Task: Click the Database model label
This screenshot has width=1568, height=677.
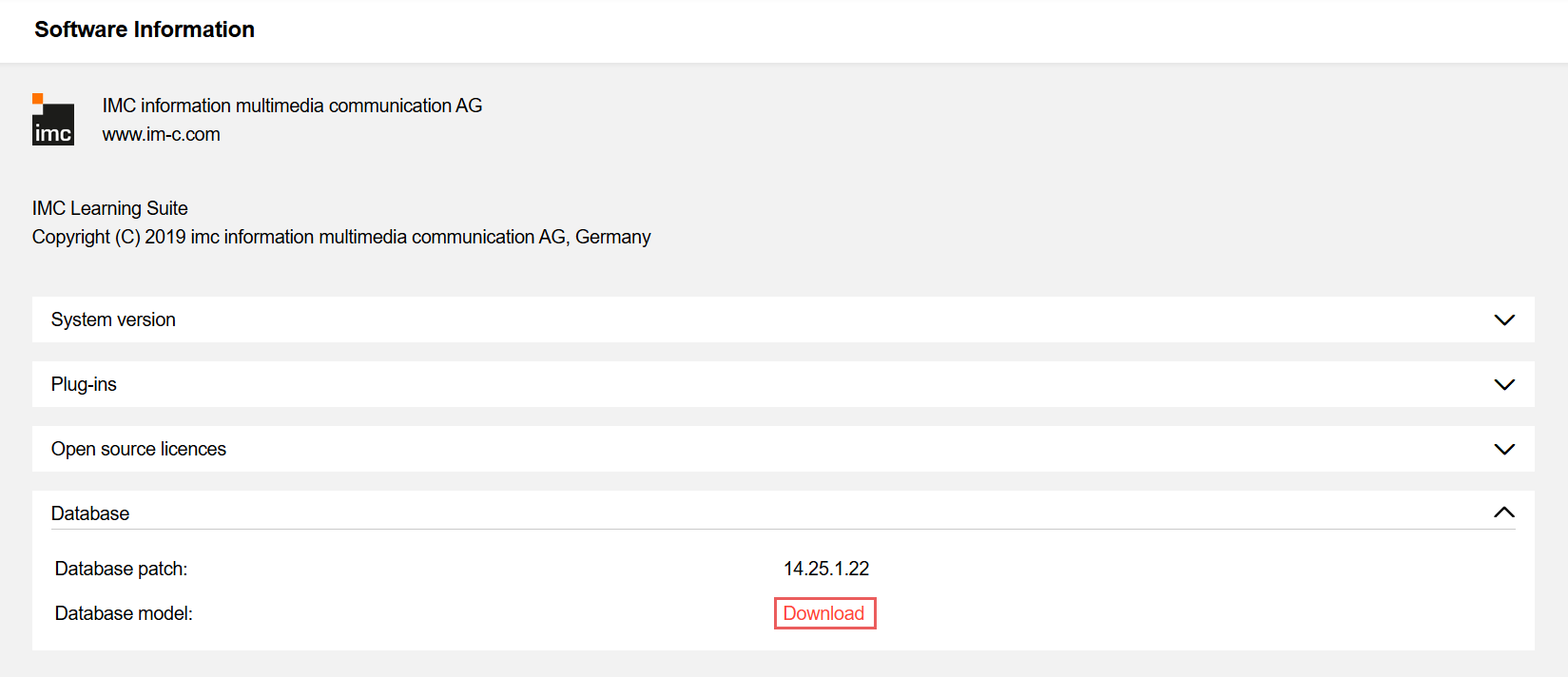Action: [125, 613]
